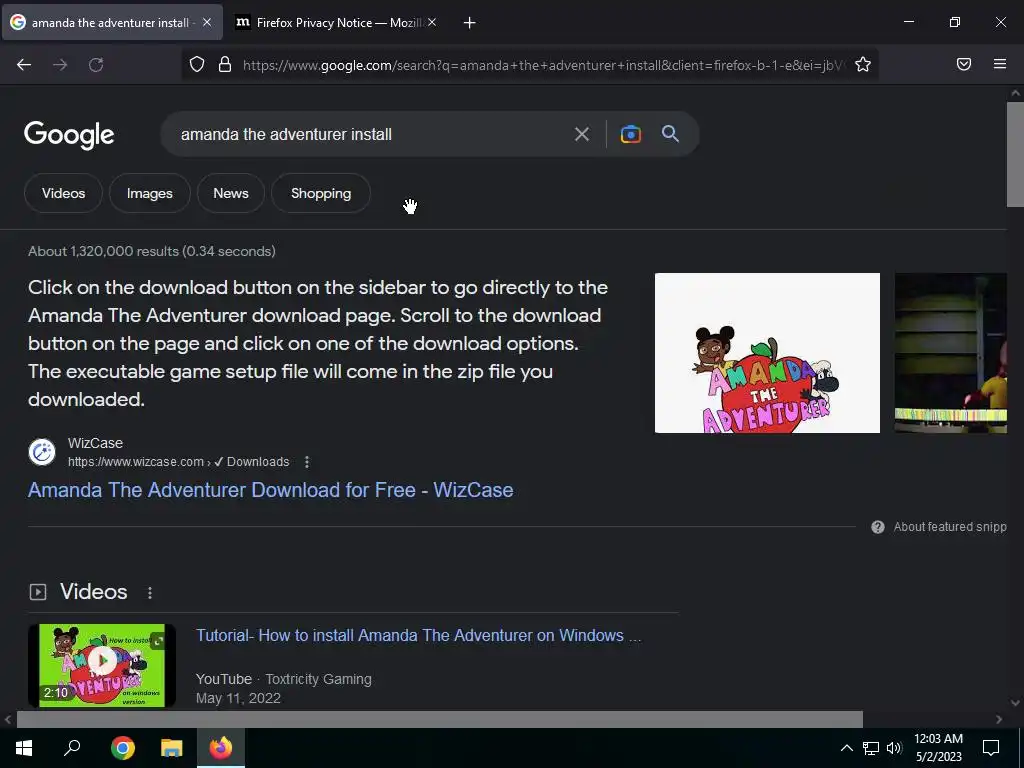Open the 'Tutorial- How to install Amanda The Adventurer' video link
The width and height of the screenshot is (1024, 768).
point(419,635)
